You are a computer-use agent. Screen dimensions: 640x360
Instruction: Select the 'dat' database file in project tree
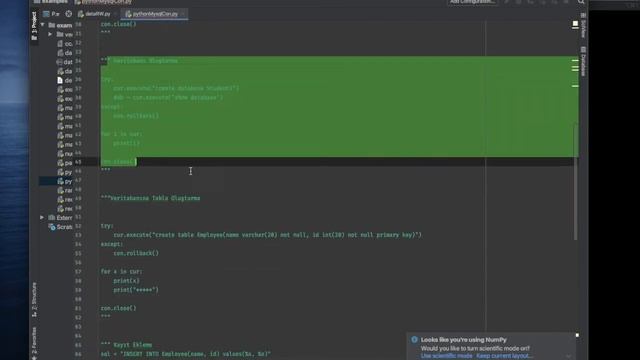coord(64,62)
